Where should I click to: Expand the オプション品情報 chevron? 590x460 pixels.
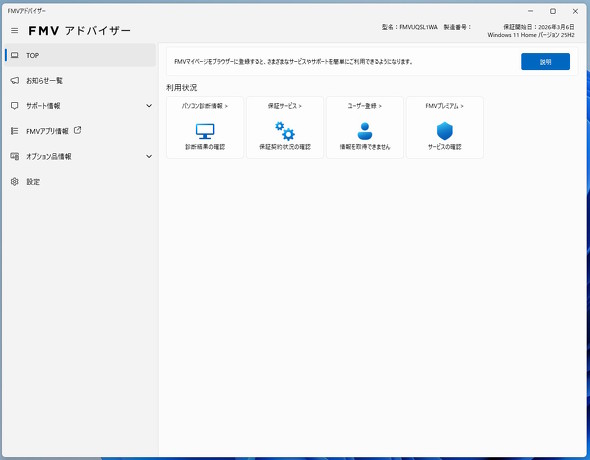149,156
